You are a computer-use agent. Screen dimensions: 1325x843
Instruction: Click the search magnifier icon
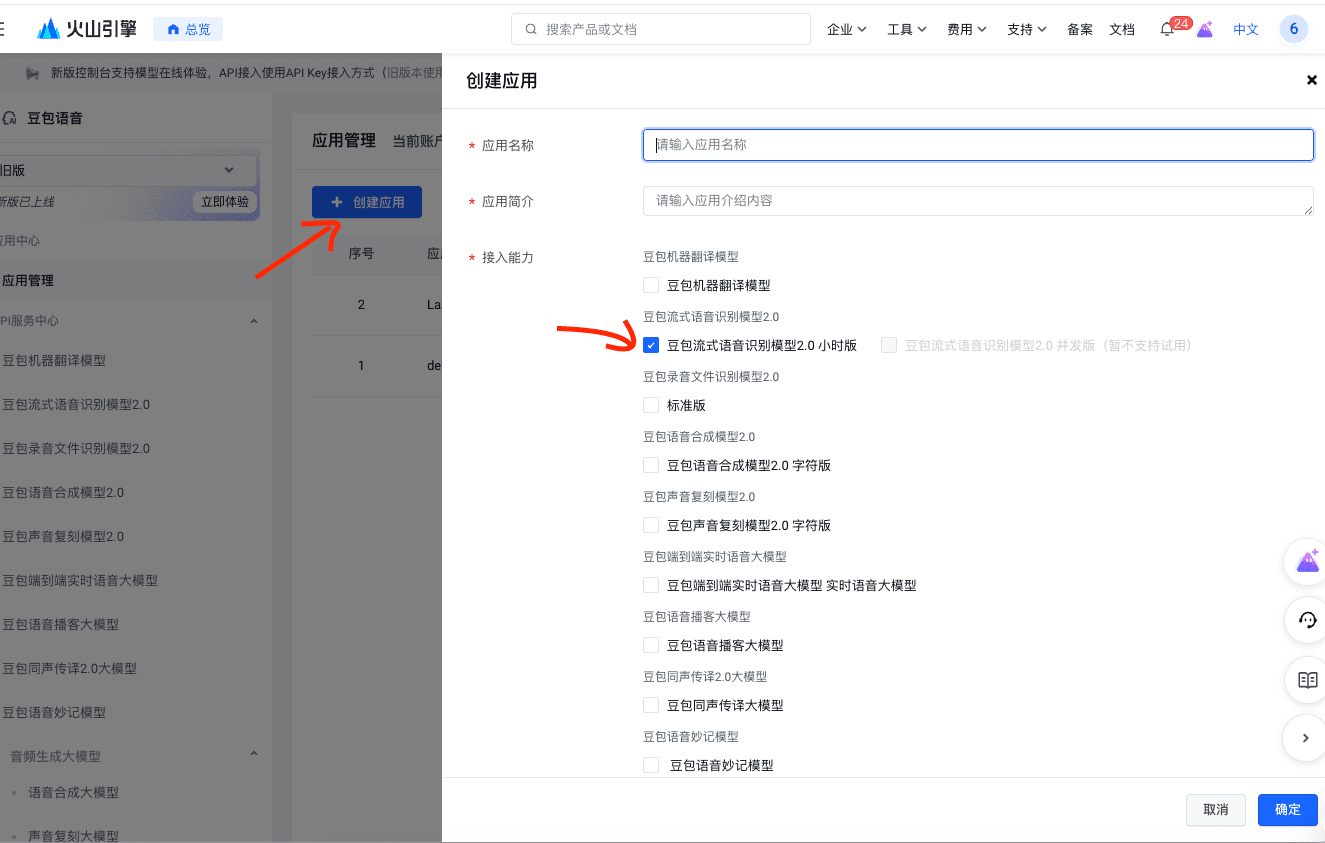(x=530, y=30)
